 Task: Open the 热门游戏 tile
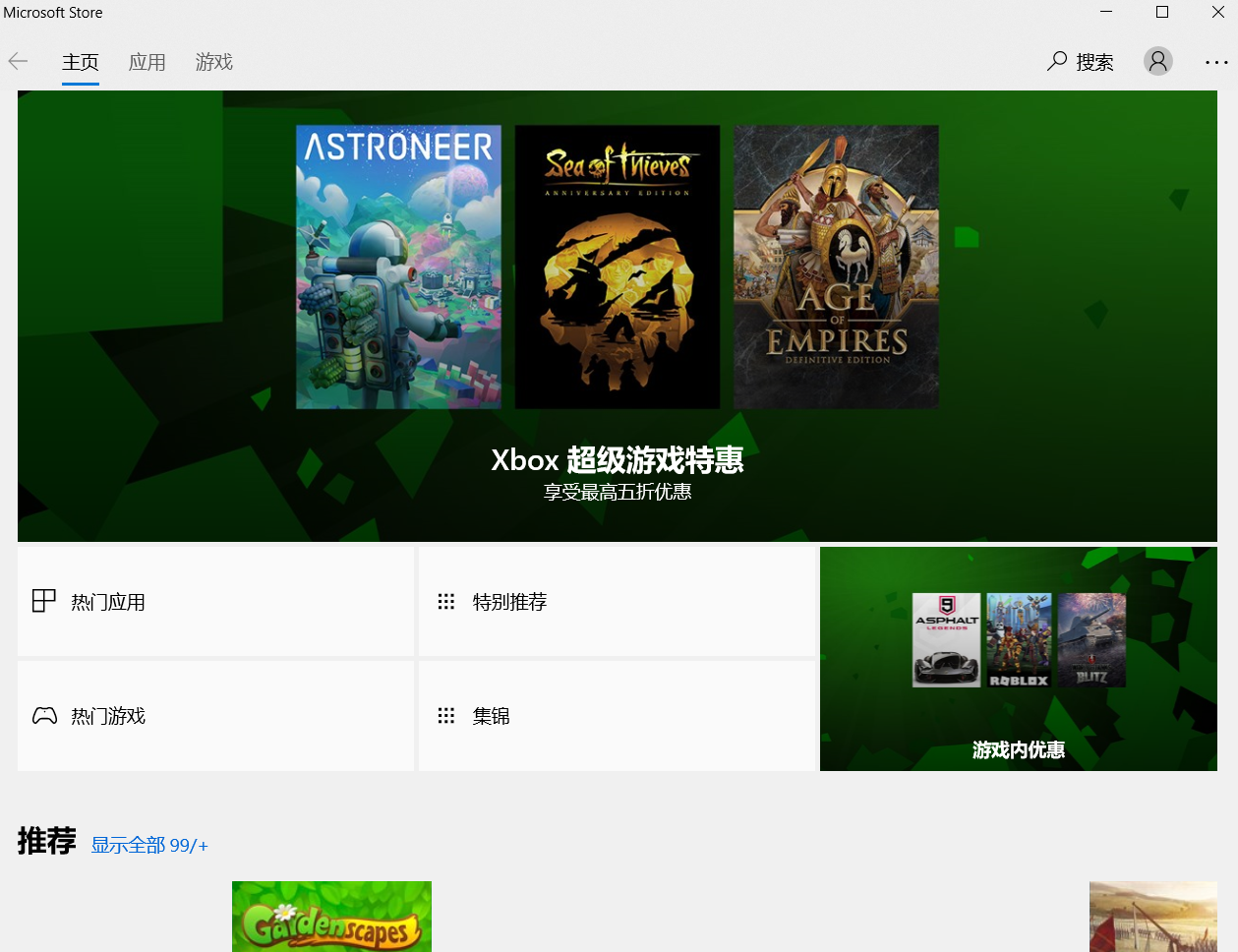tap(215, 716)
